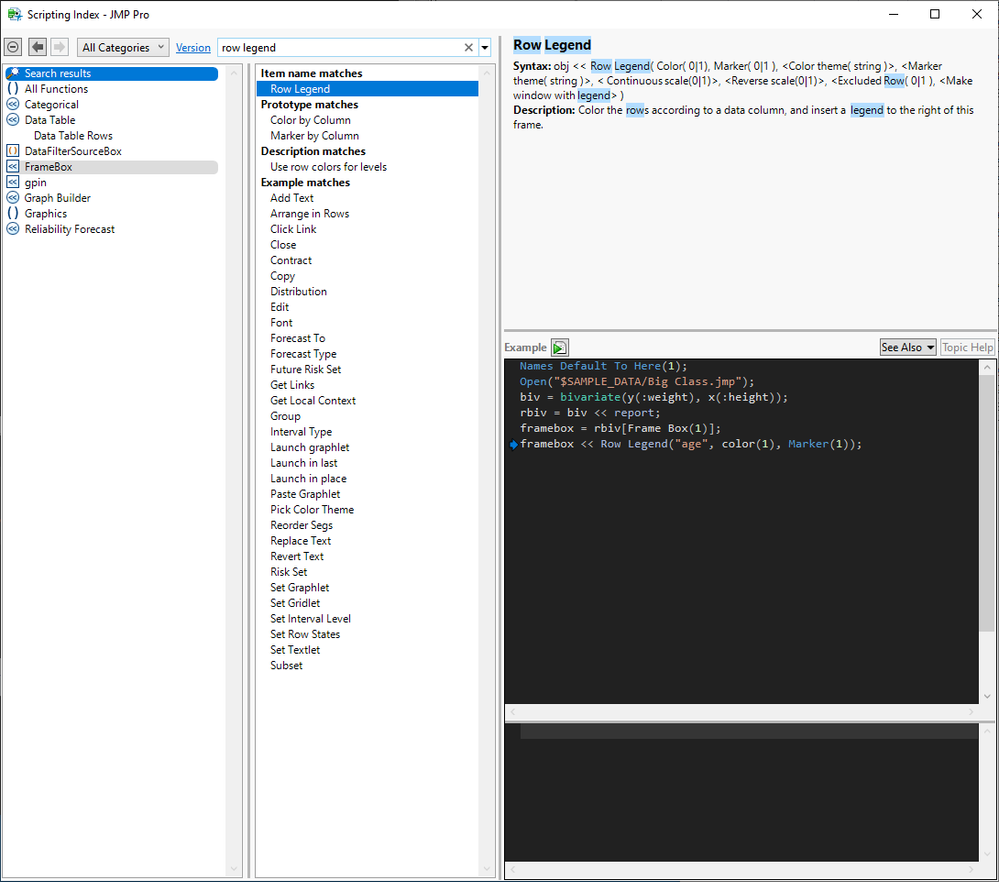999x882 pixels.
Task: Click the code editor vertical scrollbar
Action: pyautogui.click(x=987, y=500)
